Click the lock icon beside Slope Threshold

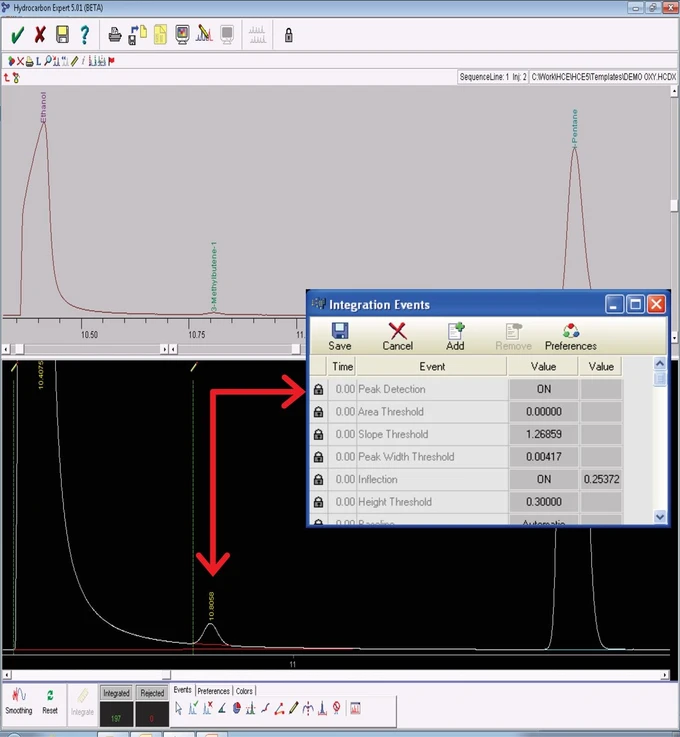pyautogui.click(x=318, y=435)
